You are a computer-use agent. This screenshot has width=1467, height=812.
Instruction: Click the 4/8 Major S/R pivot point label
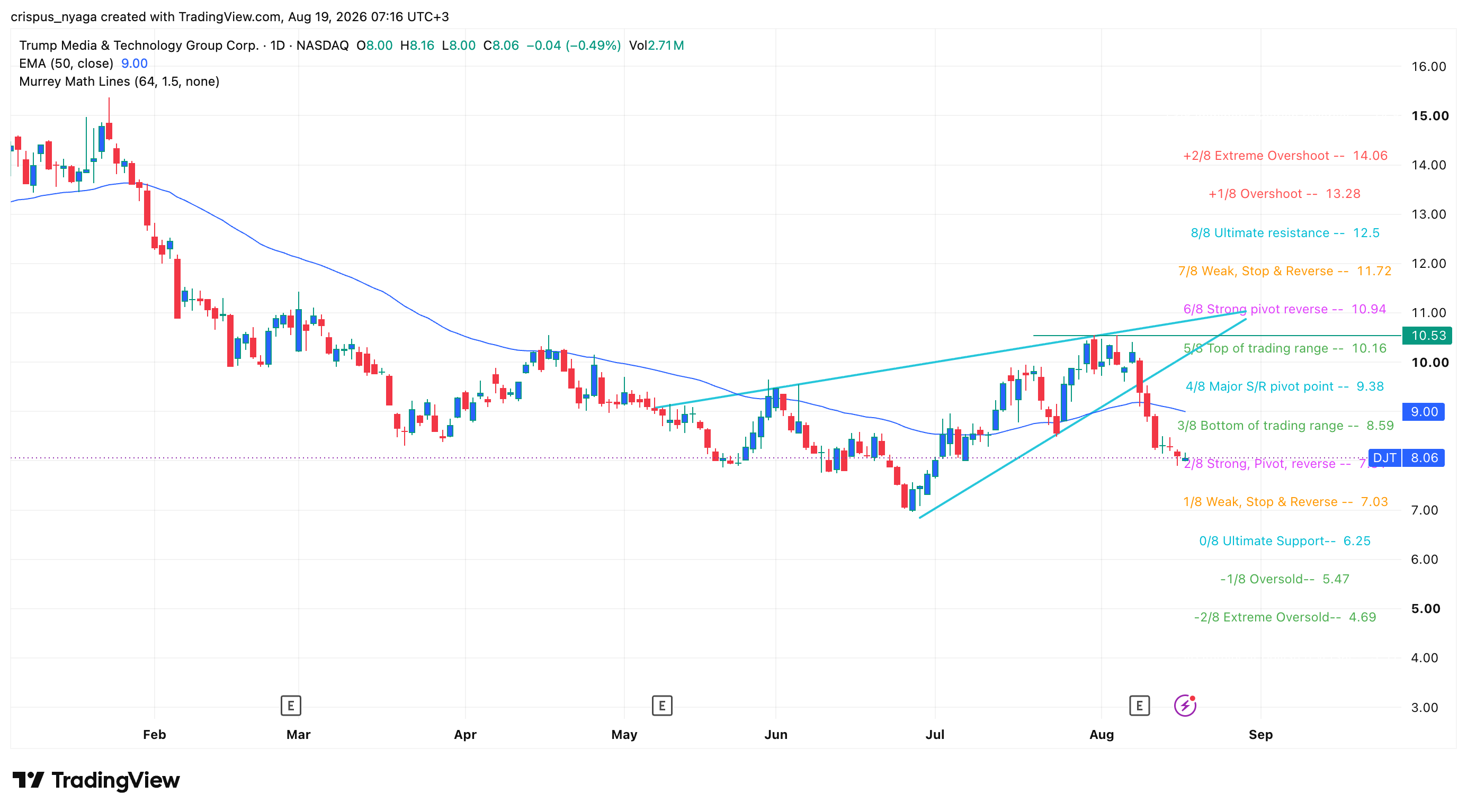(1284, 387)
